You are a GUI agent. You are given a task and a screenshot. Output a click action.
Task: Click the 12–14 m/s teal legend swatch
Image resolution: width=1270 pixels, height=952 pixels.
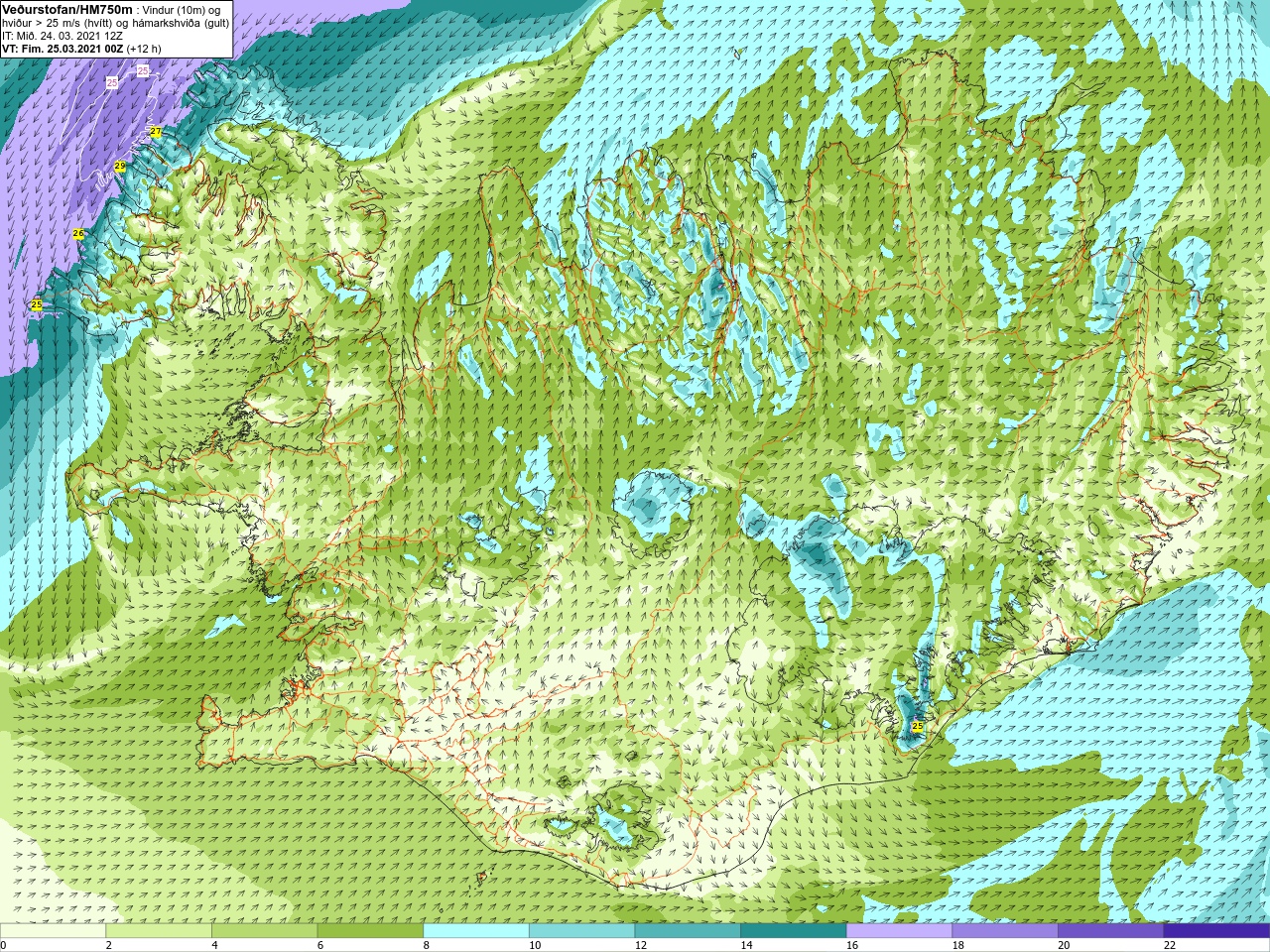(688, 931)
